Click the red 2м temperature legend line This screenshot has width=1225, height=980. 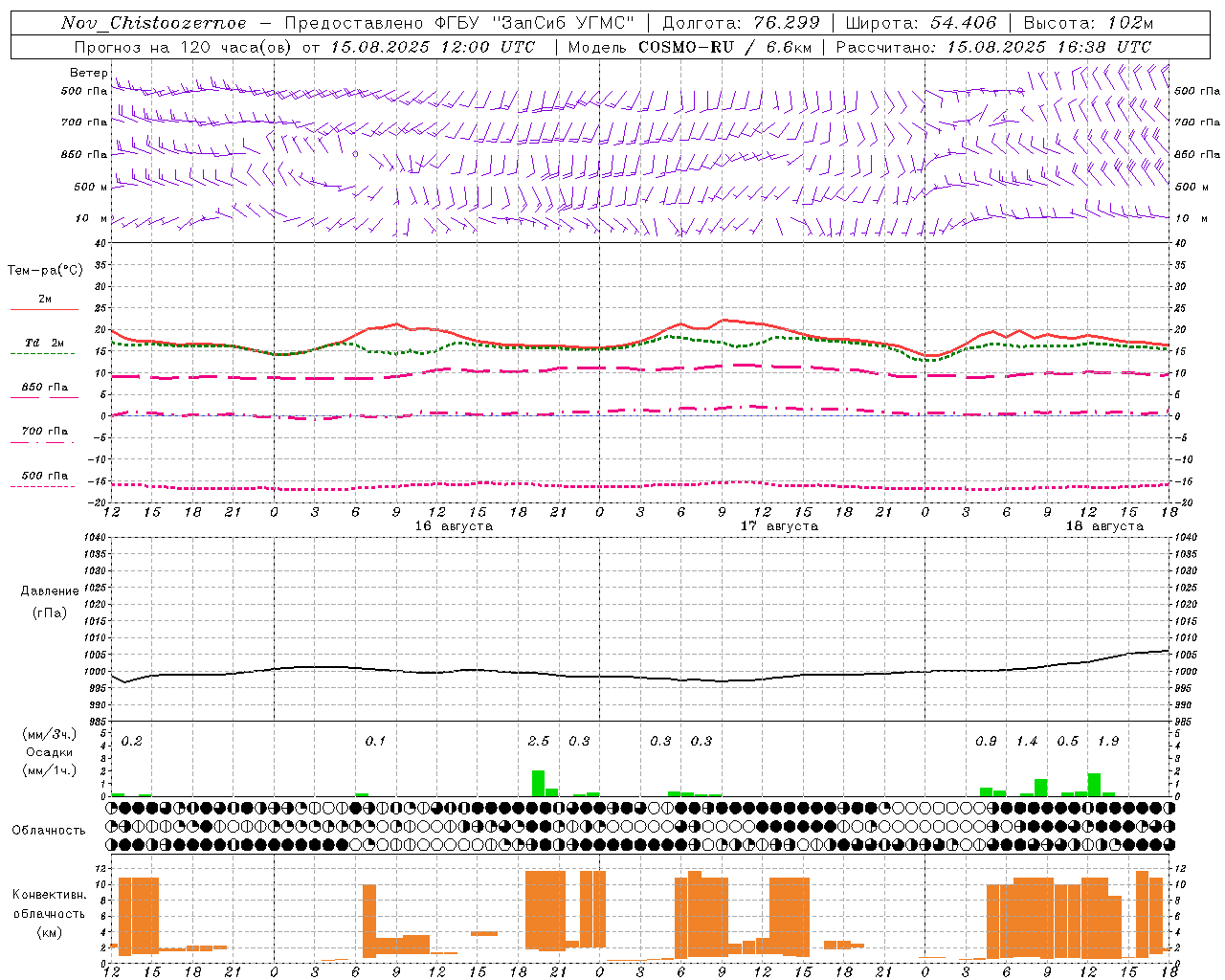pos(44,310)
